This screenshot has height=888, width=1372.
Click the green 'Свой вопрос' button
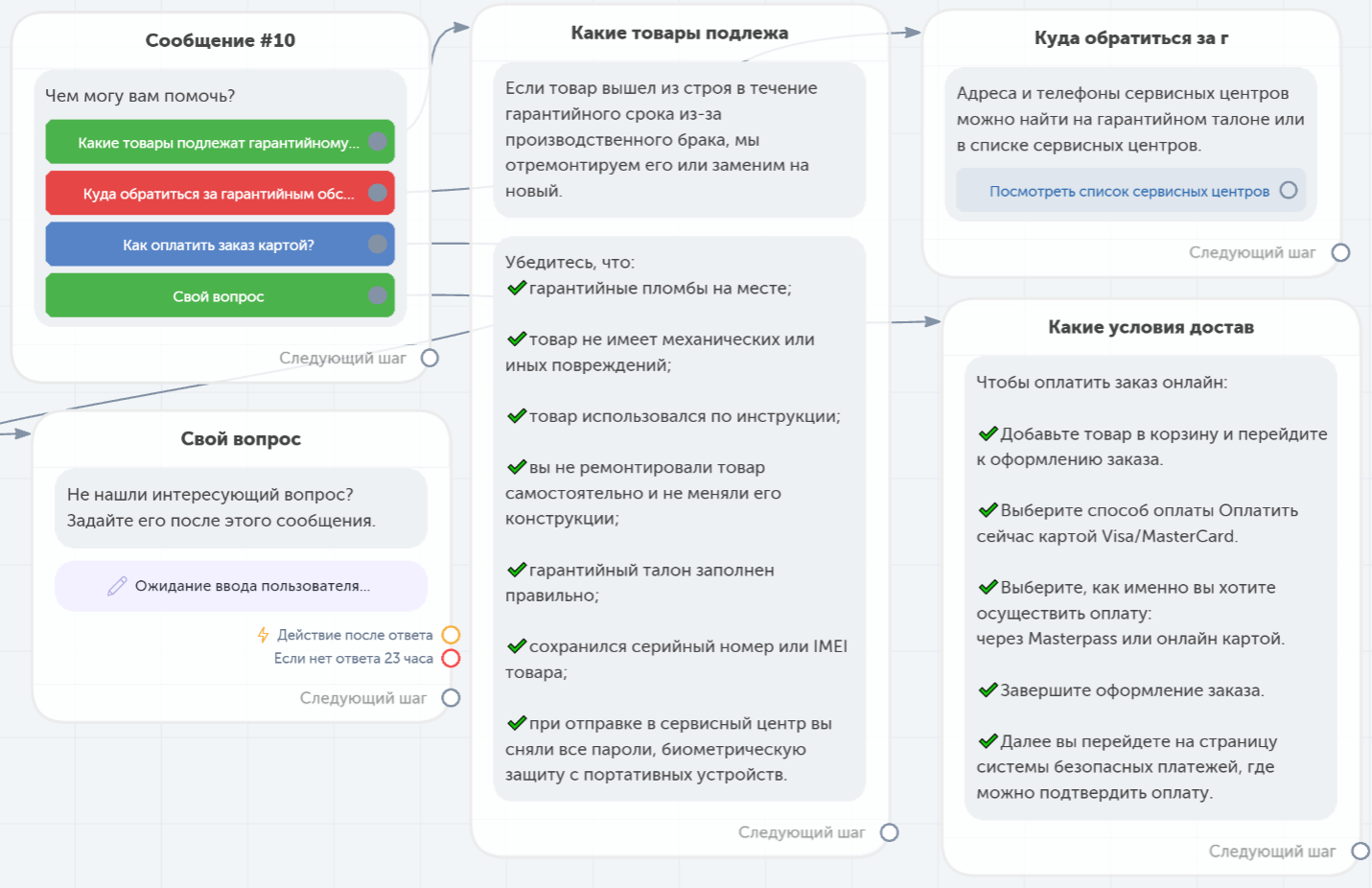click(220, 295)
